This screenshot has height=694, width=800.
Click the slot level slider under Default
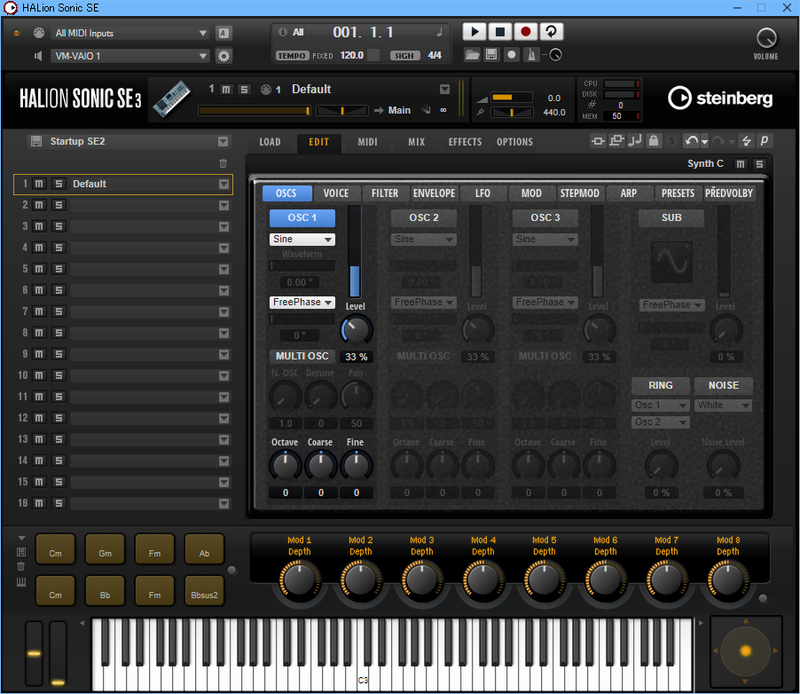point(254,111)
